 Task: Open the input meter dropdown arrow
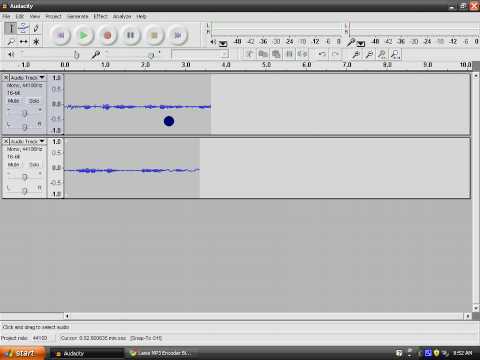pos(361,43)
